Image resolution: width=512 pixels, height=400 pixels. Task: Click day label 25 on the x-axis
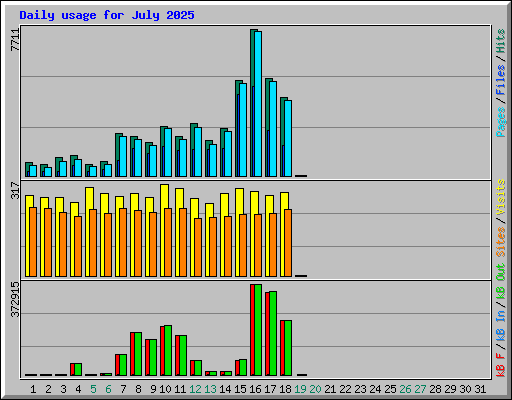coord(390,389)
